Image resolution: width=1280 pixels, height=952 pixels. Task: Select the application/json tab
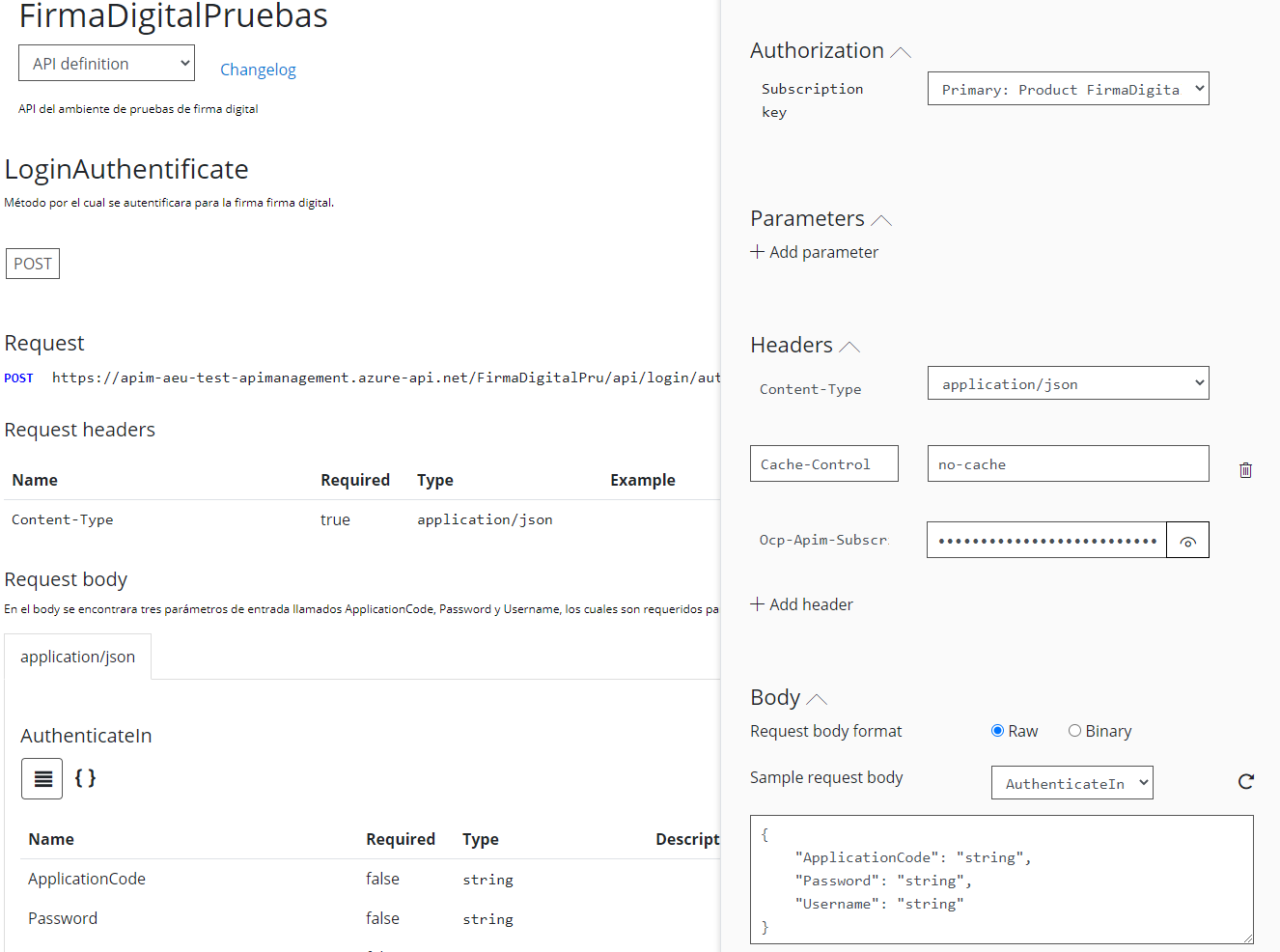[78, 657]
